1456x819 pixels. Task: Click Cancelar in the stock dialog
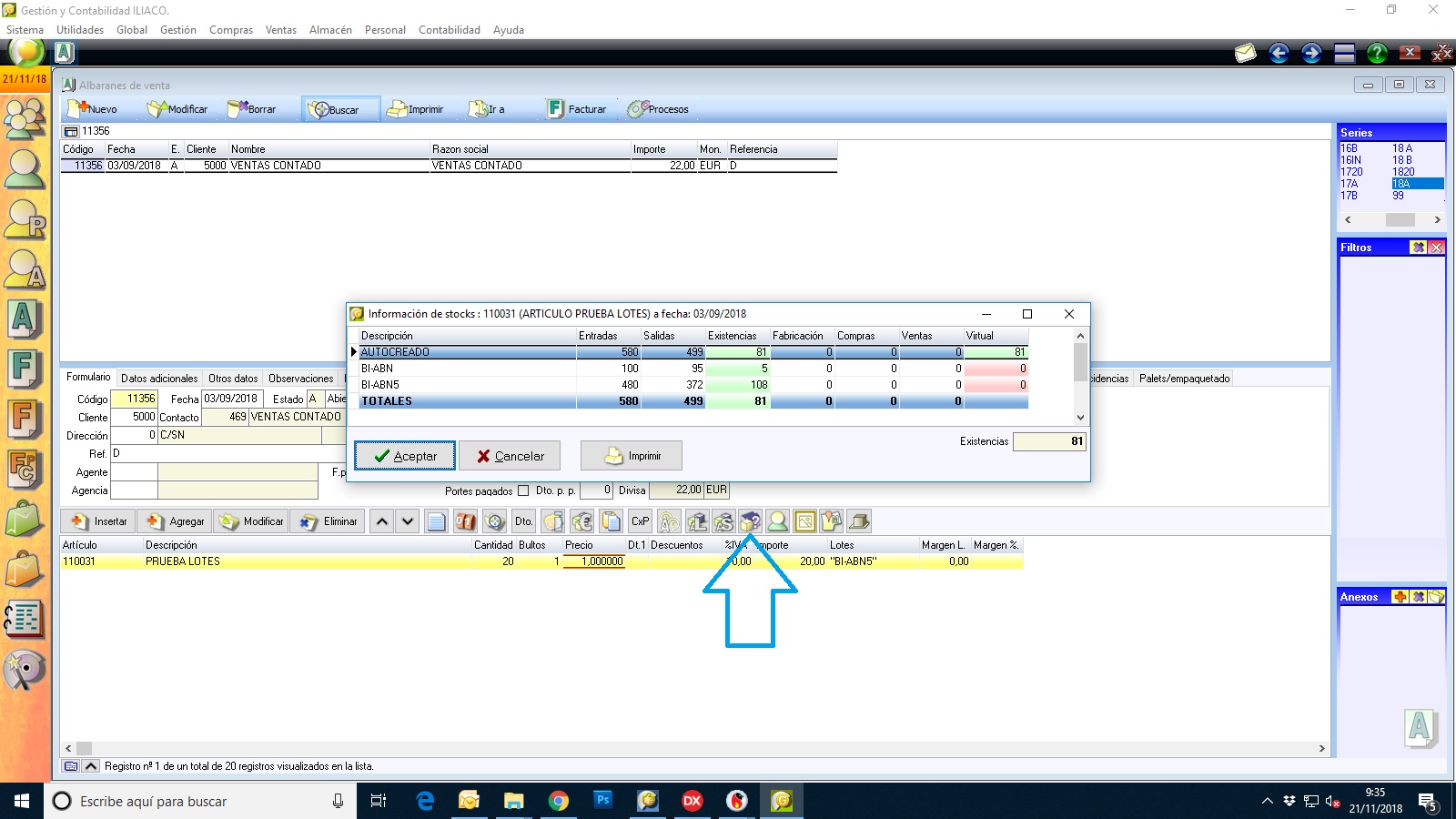[x=510, y=456]
